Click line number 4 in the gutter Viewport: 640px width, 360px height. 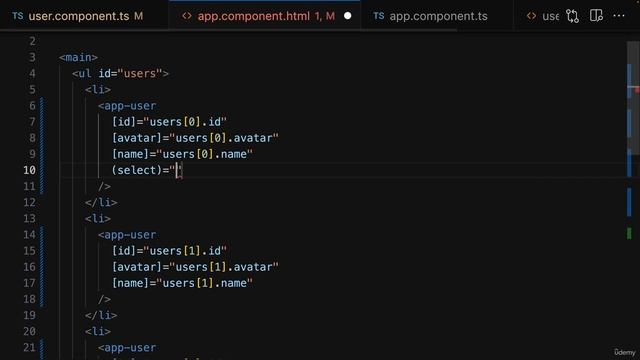coord(32,73)
